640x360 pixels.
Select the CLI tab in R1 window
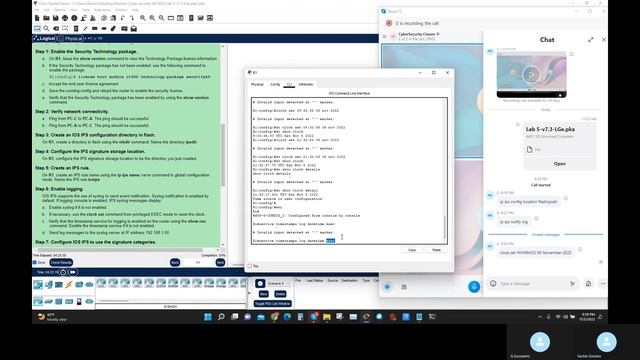tap(289, 84)
